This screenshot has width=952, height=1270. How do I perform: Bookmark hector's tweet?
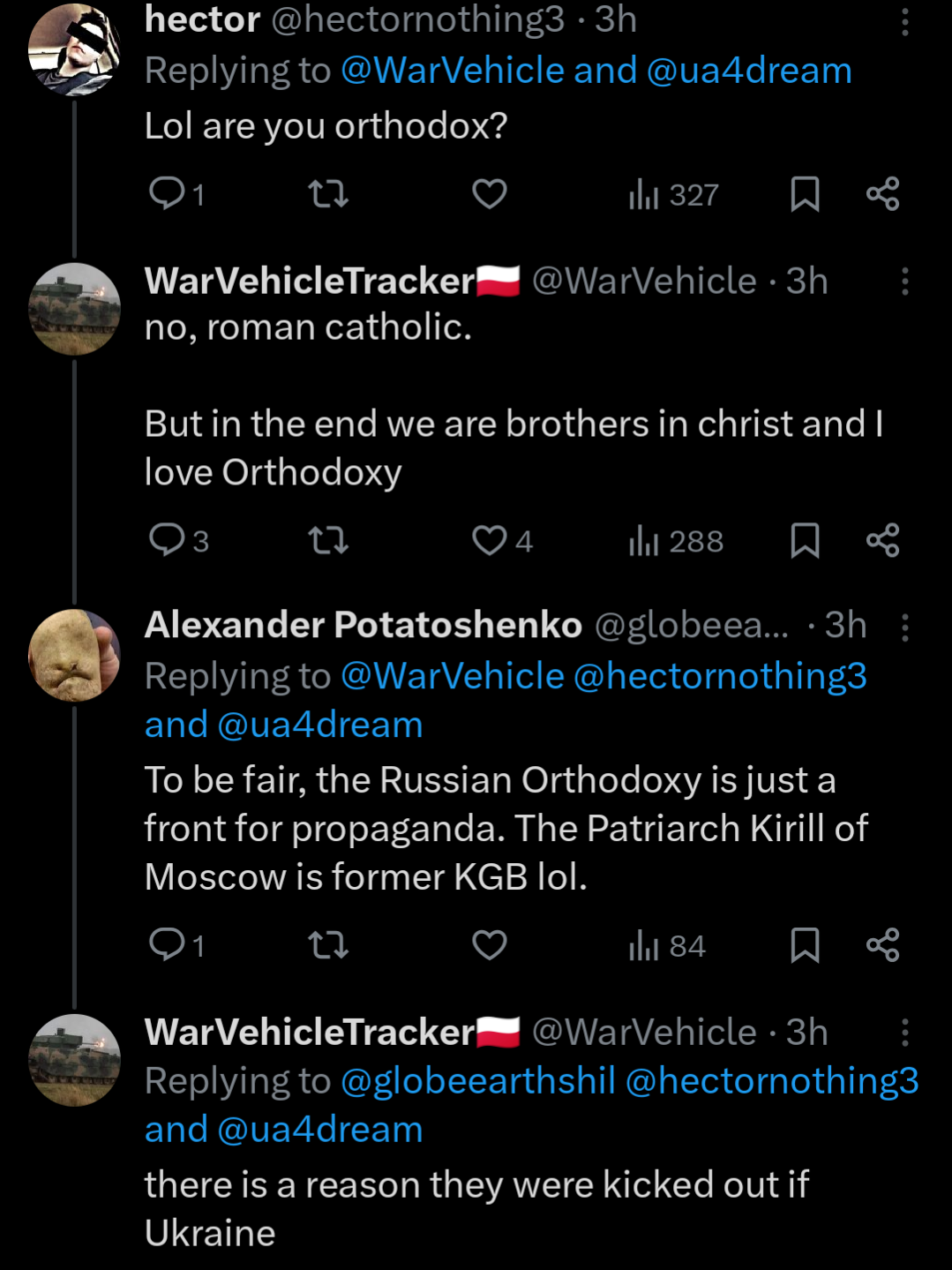[805, 193]
